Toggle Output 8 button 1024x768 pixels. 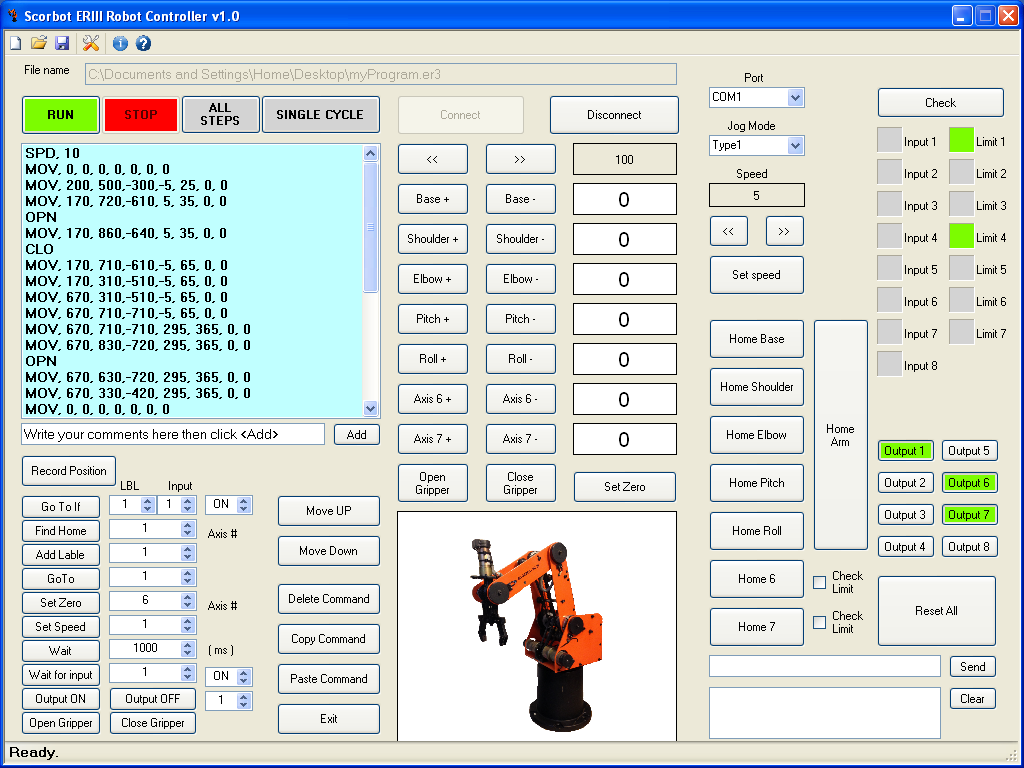(x=969, y=547)
